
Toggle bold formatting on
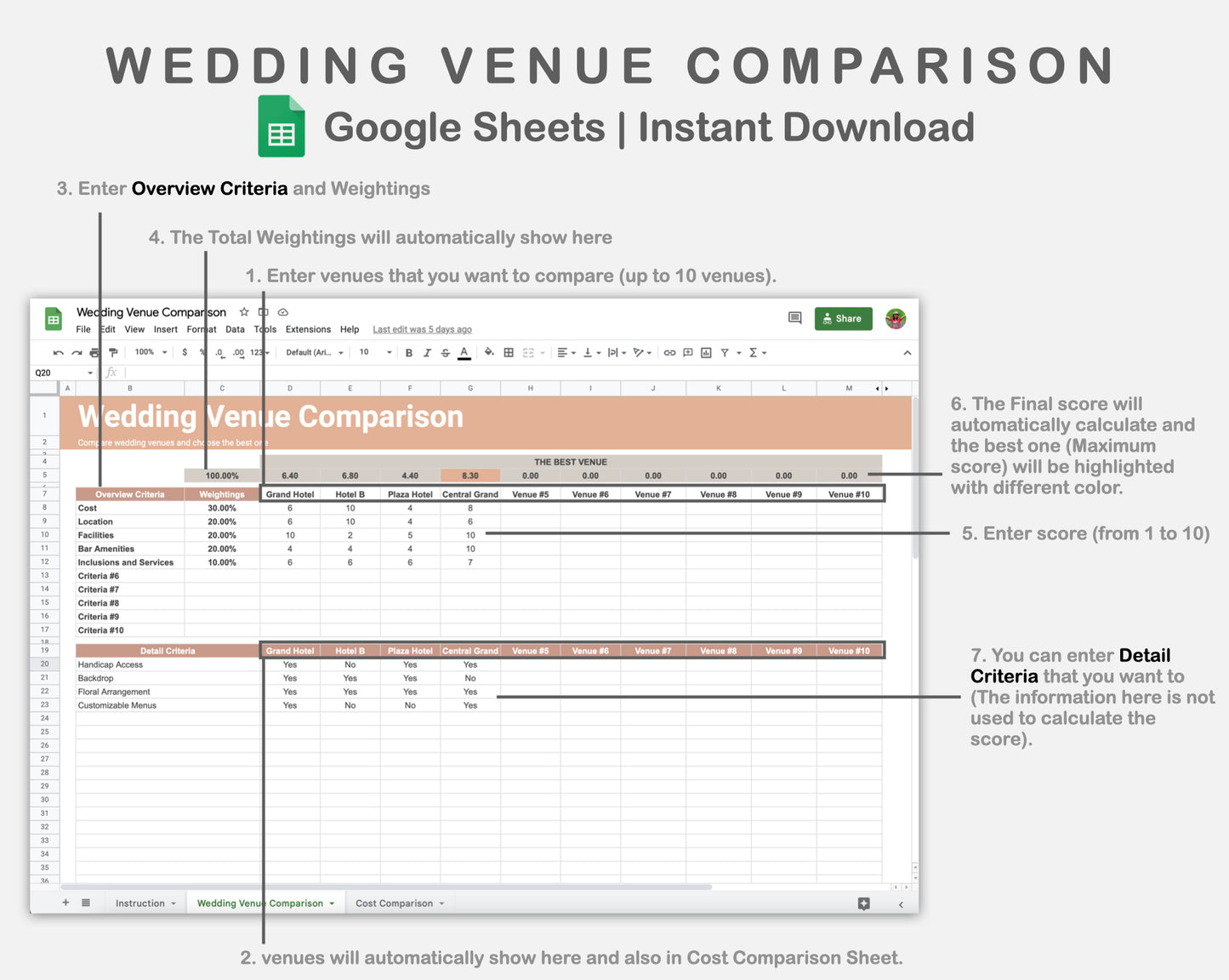[409, 352]
